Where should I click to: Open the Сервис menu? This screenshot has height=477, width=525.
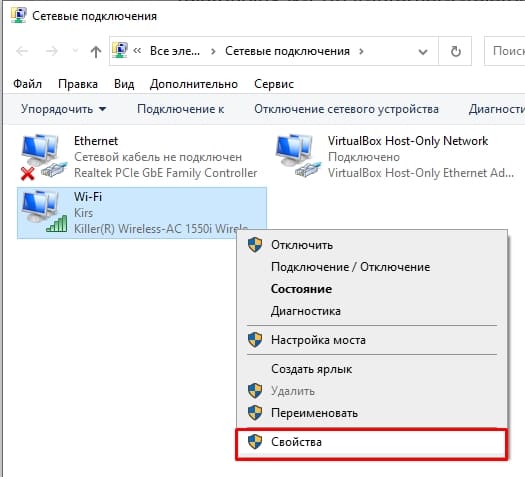click(x=274, y=84)
